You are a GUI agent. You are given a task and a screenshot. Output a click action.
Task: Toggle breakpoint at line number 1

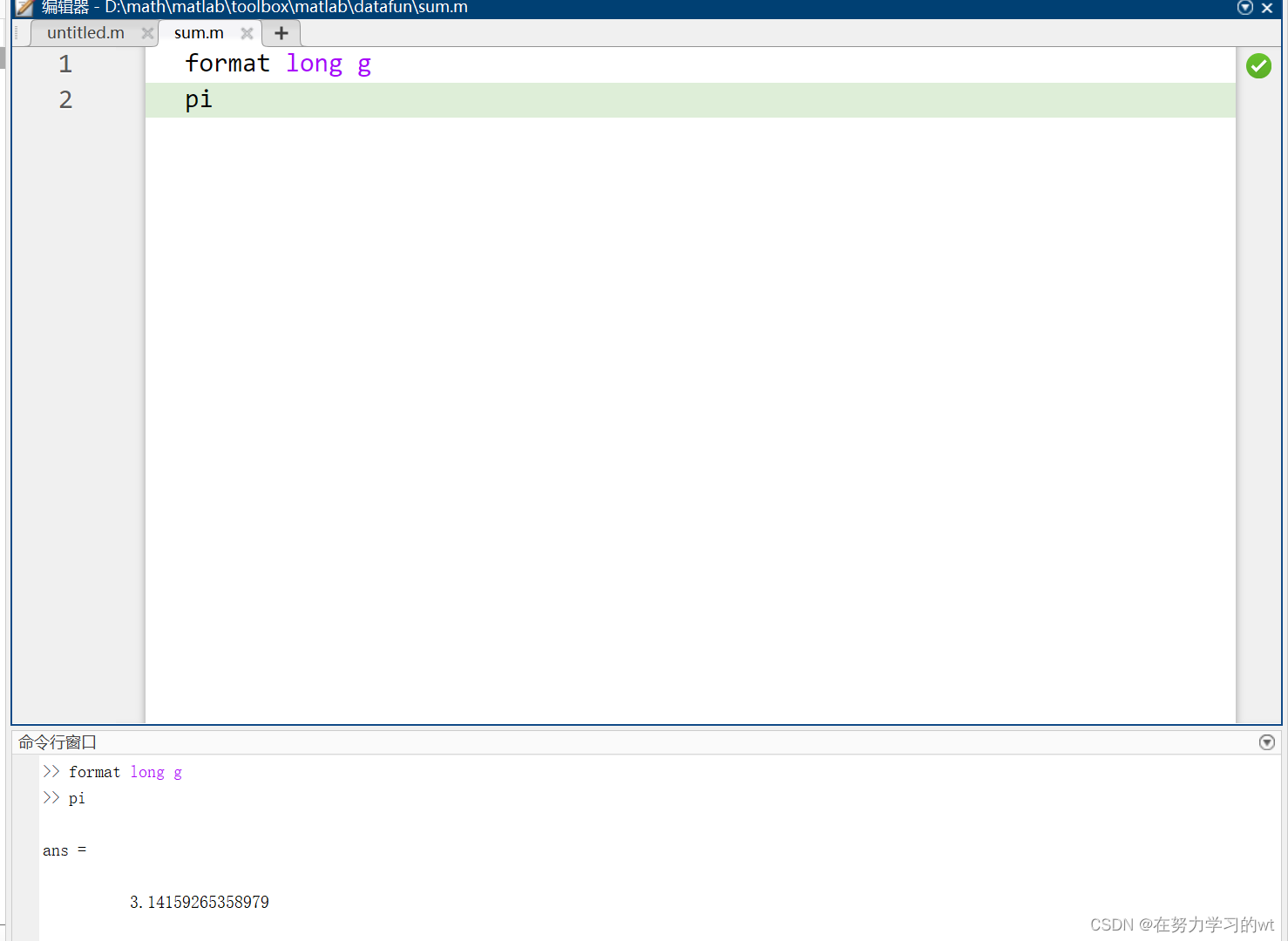[65, 64]
